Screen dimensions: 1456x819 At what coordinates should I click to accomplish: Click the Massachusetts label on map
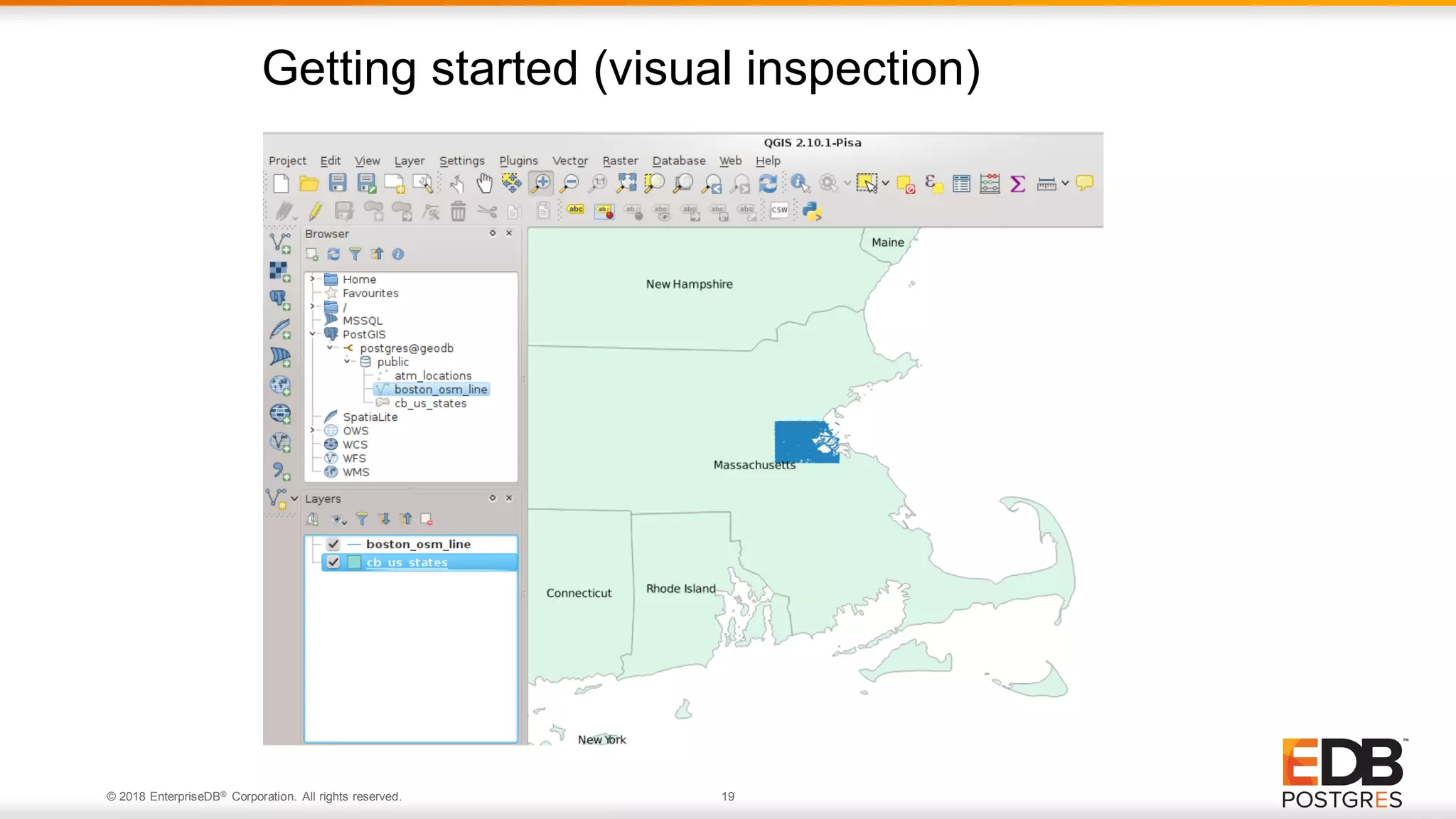pyautogui.click(x=754, y=465)
